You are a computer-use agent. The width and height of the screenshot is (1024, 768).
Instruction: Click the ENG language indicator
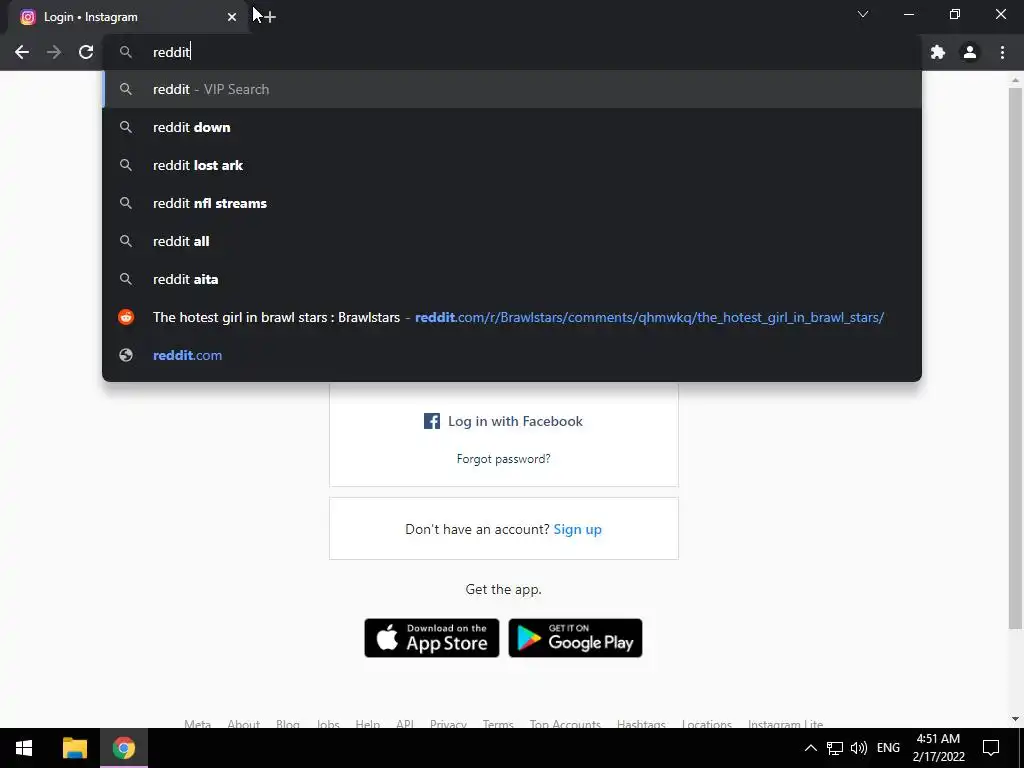pos(888,748)
